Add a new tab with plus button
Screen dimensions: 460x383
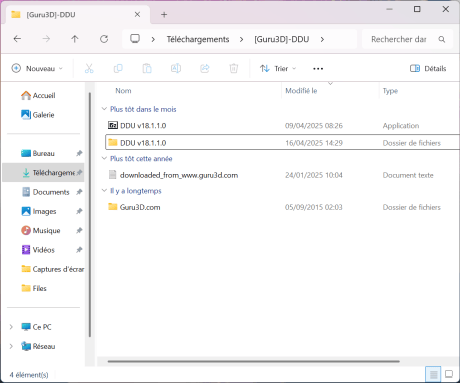[164, 15]
